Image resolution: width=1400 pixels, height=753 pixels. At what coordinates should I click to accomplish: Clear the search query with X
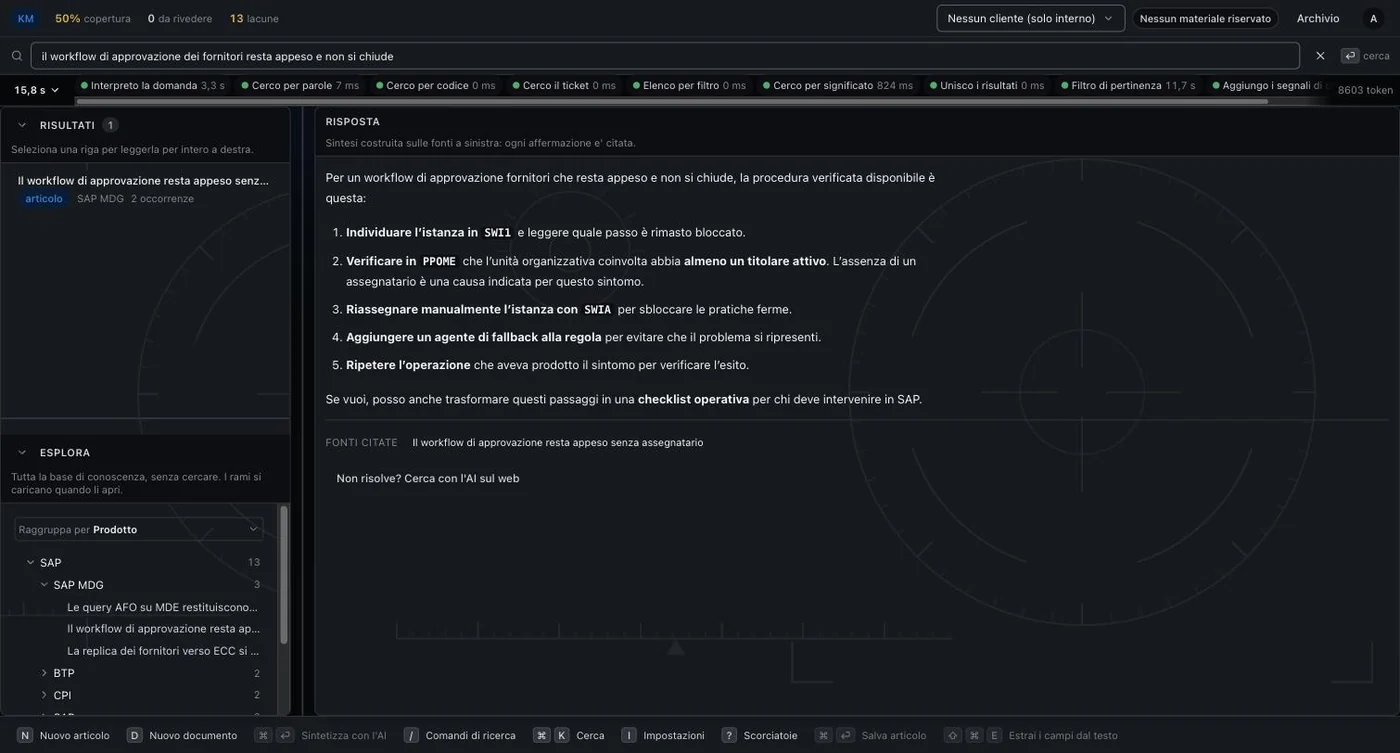pos(1320,56)
